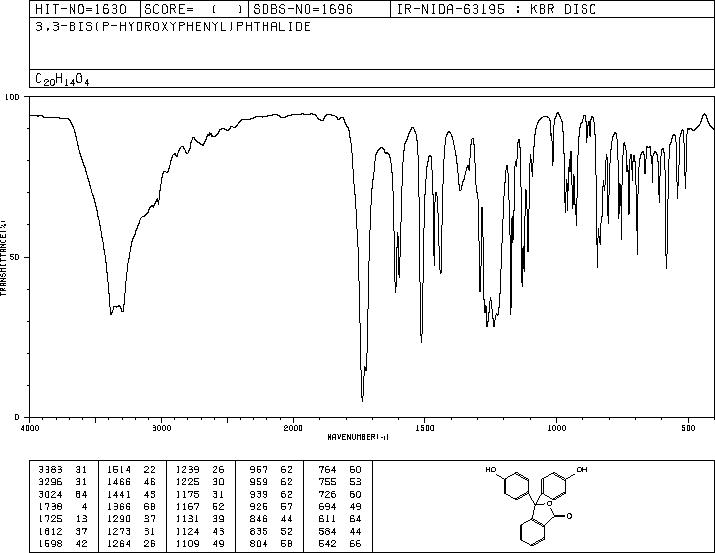
Task: Select peak 1124 in the peak table
Action: [187, 531]
